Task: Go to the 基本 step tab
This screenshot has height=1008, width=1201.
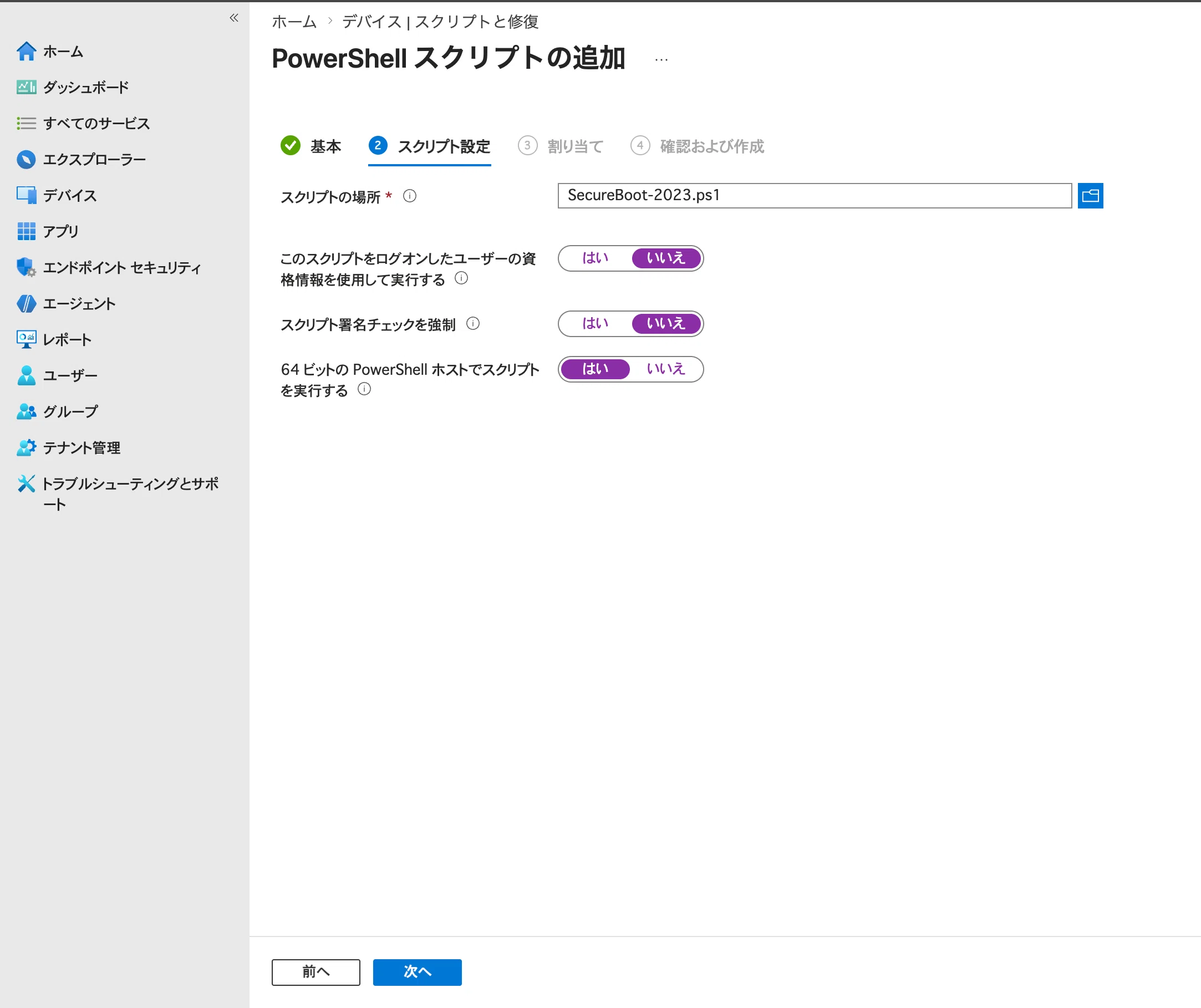Action: tap(311, 146)
